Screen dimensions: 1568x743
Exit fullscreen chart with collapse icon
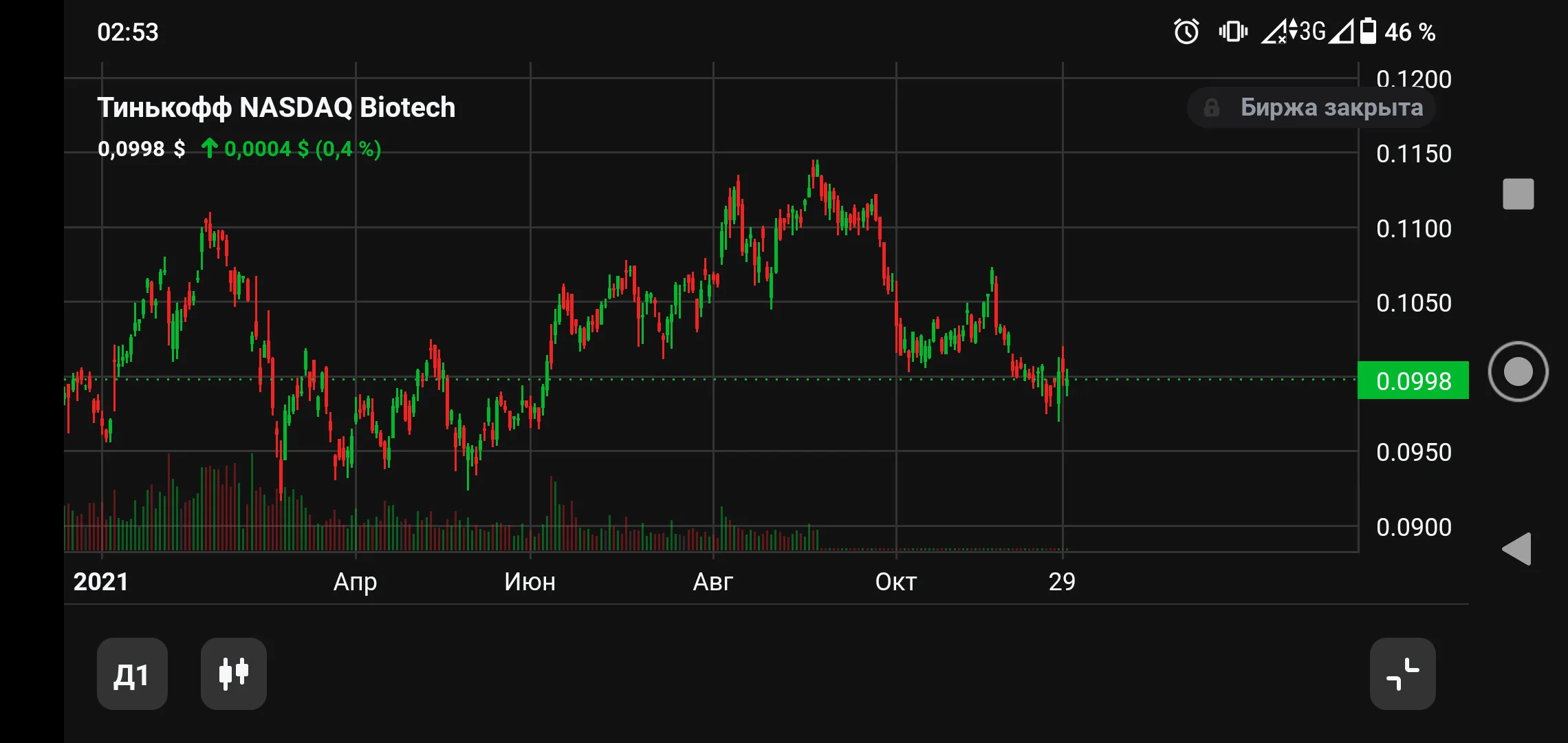pyautogui.click(x=1402, y=674)
